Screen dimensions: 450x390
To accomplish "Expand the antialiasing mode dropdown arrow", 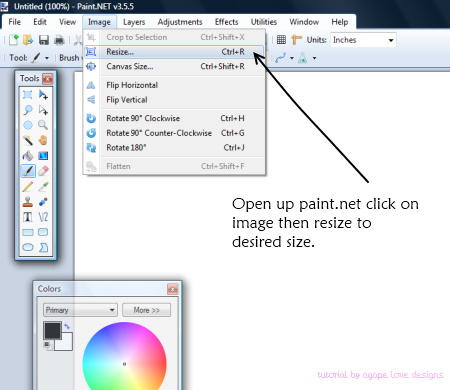I will (292, 58).
